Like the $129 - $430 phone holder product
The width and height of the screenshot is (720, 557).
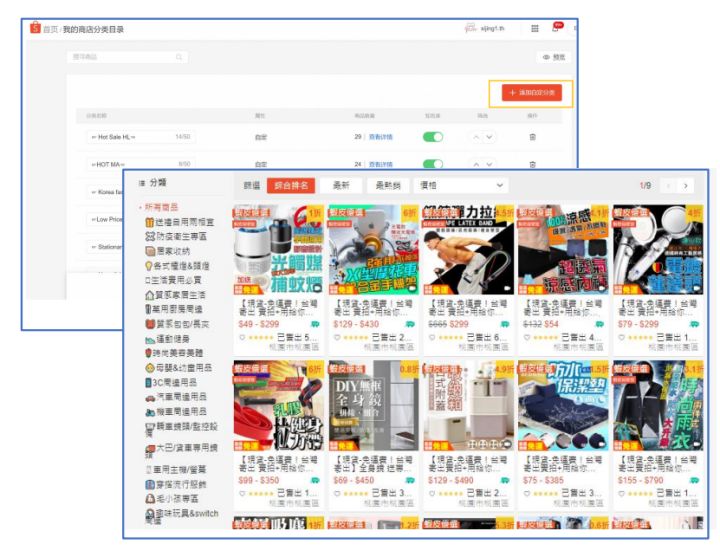point(337,338)
